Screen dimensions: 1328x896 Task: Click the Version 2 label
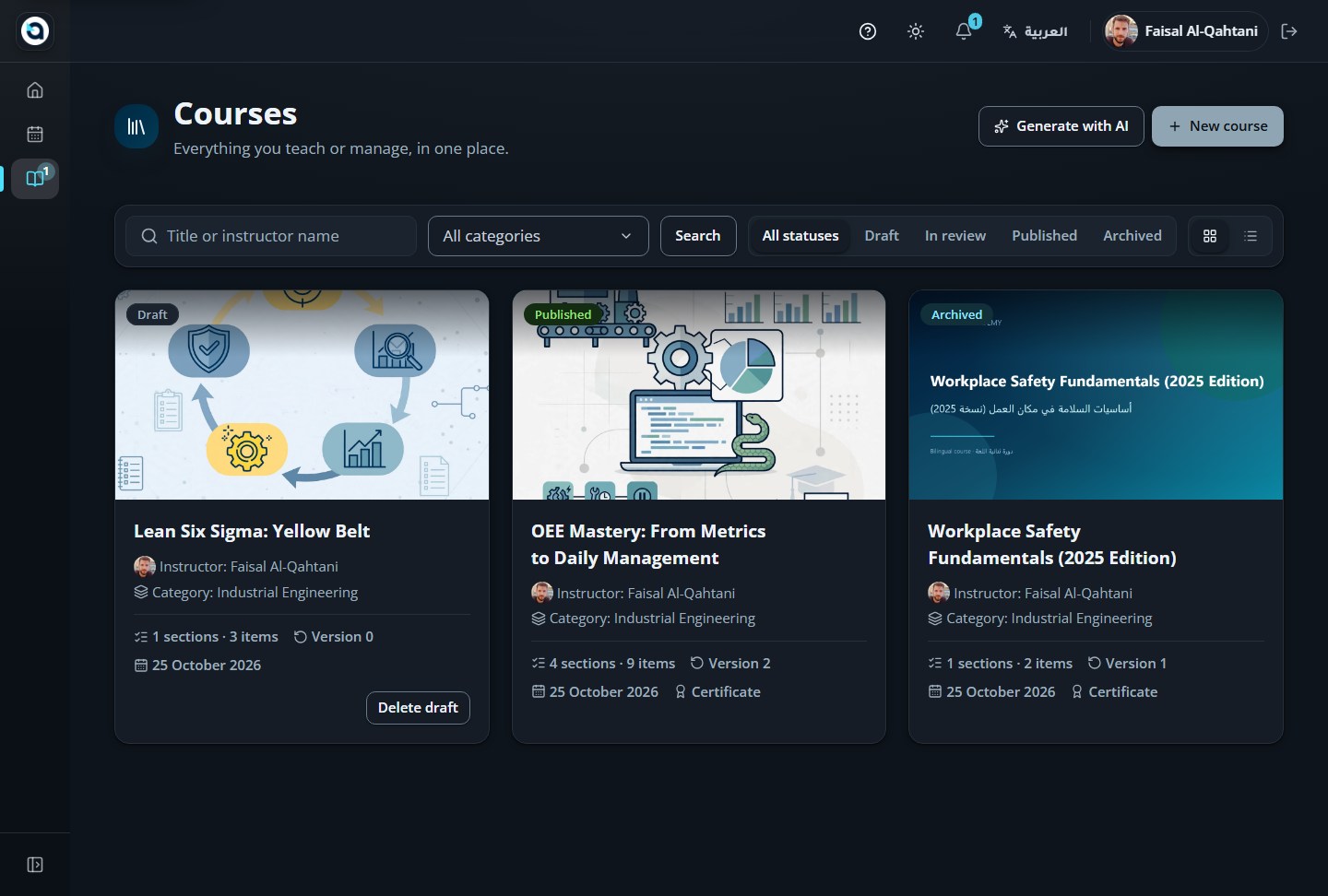click(730, 664)
